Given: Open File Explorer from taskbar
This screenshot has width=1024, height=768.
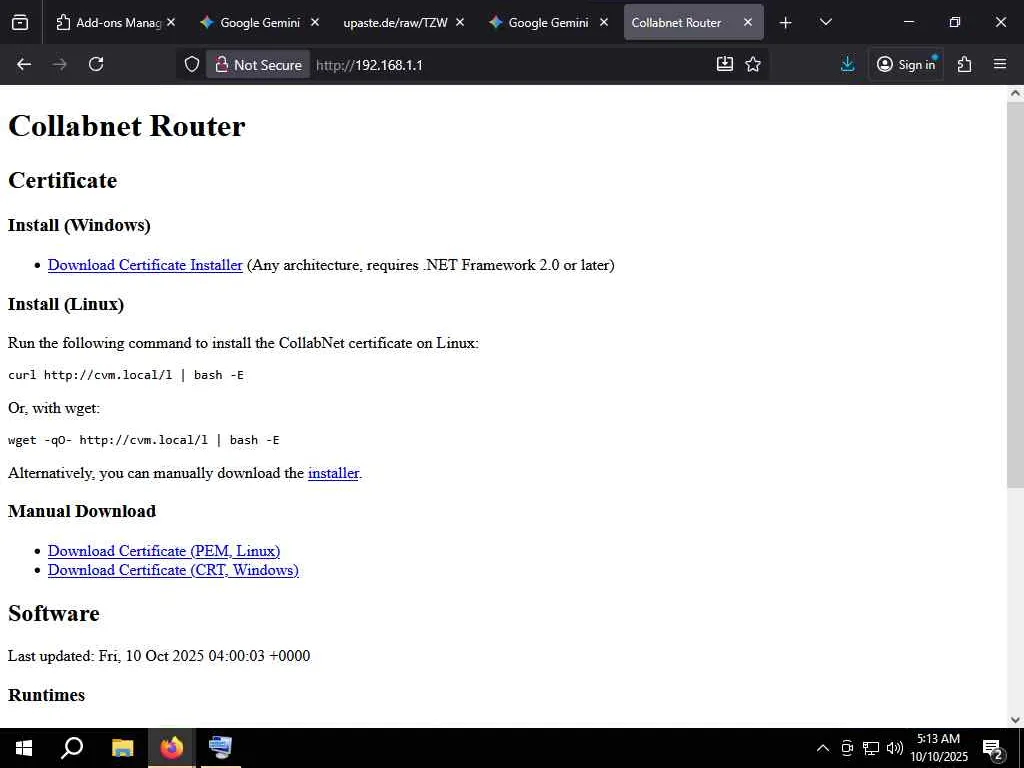Looking at the screenshot, I should [122, 748].
